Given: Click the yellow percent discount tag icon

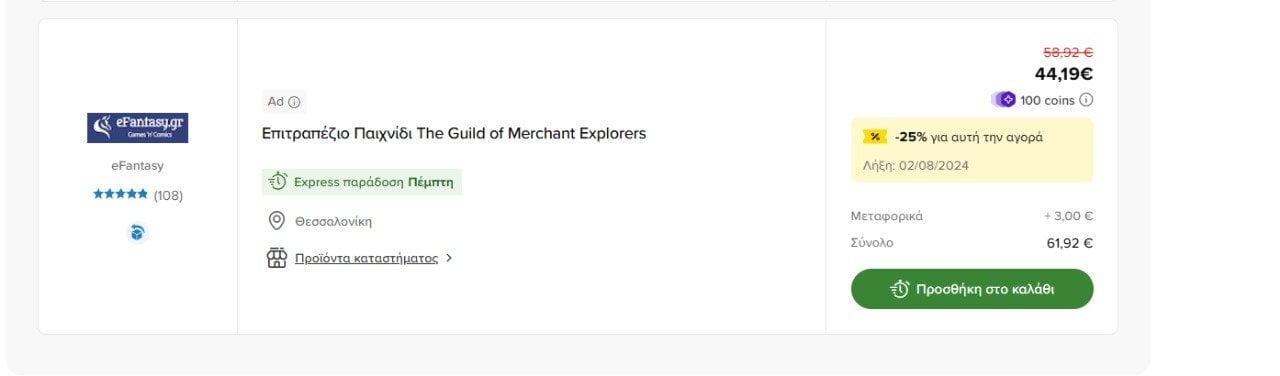Looking at the screenshot, I should pyautogui.click(x=875, y=137).
